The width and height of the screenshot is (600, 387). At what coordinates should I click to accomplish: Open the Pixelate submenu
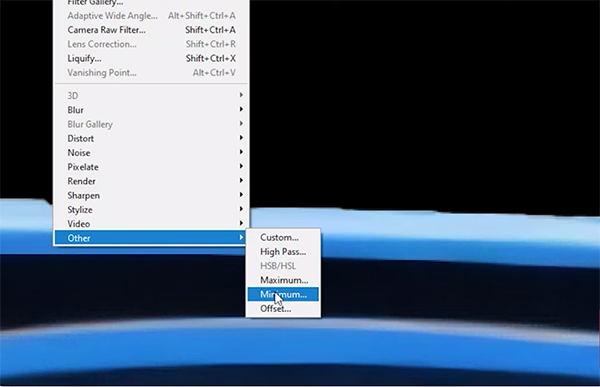click(x=151, y=167)
